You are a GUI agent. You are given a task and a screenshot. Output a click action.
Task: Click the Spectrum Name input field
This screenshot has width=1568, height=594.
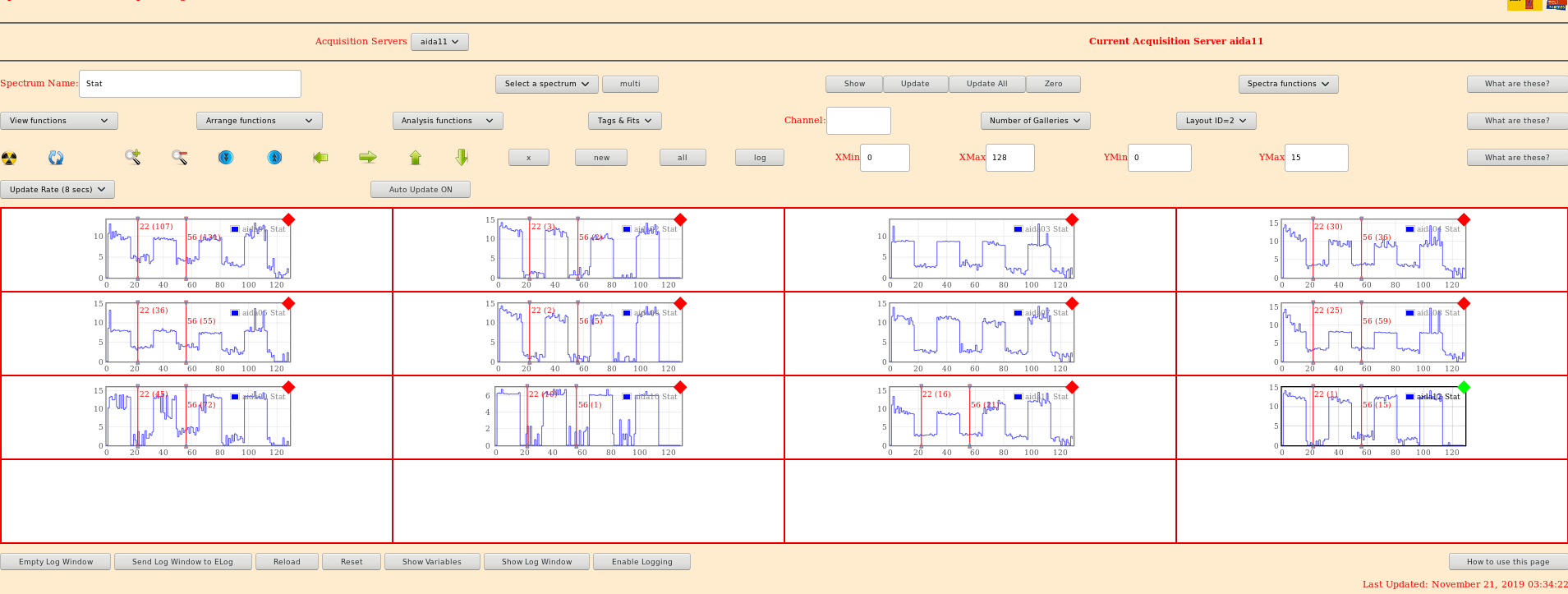pyautogui.click(x=191, y=84)
